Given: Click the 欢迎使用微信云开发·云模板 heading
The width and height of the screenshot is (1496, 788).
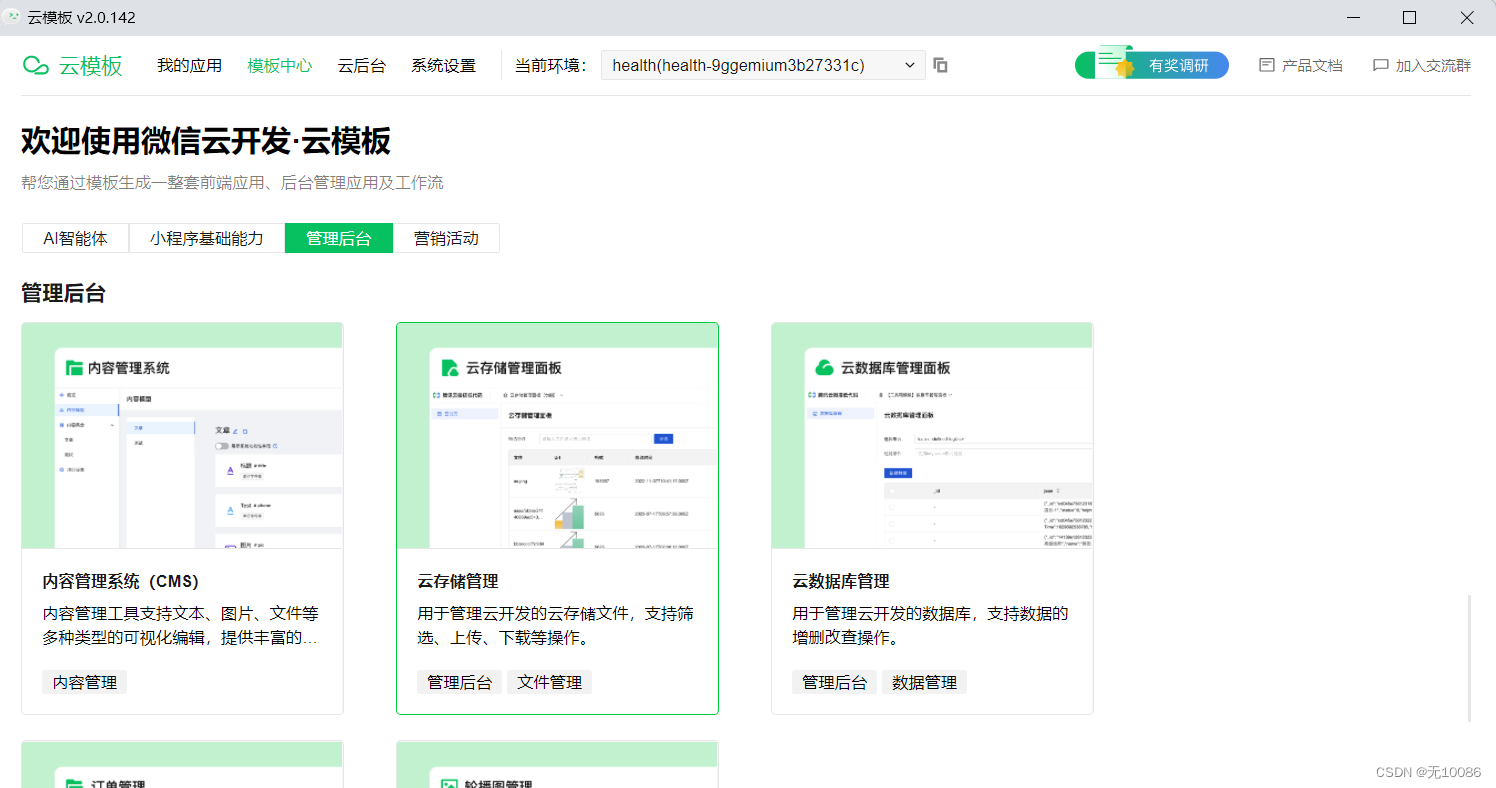Looking at the screenshot, I should (x=206, y=142).
